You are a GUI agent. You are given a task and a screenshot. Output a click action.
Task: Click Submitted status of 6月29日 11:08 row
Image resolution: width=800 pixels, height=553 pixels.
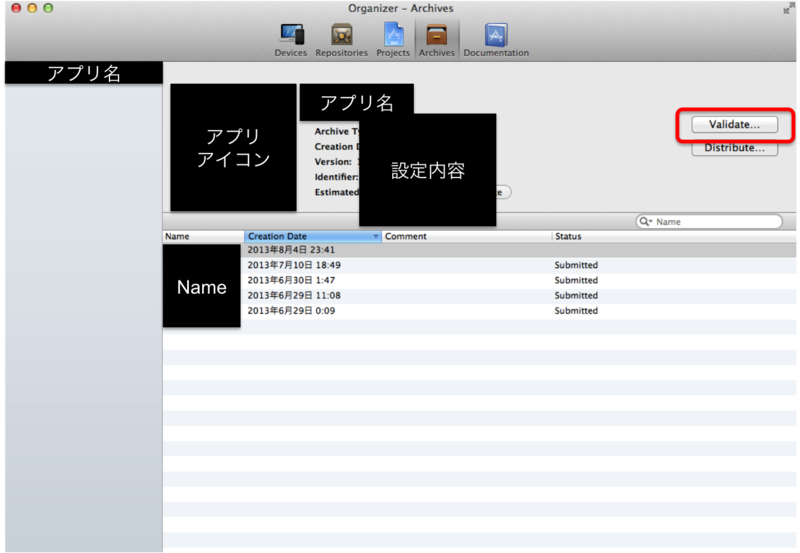pyautogui.click(x=576, y=296)
